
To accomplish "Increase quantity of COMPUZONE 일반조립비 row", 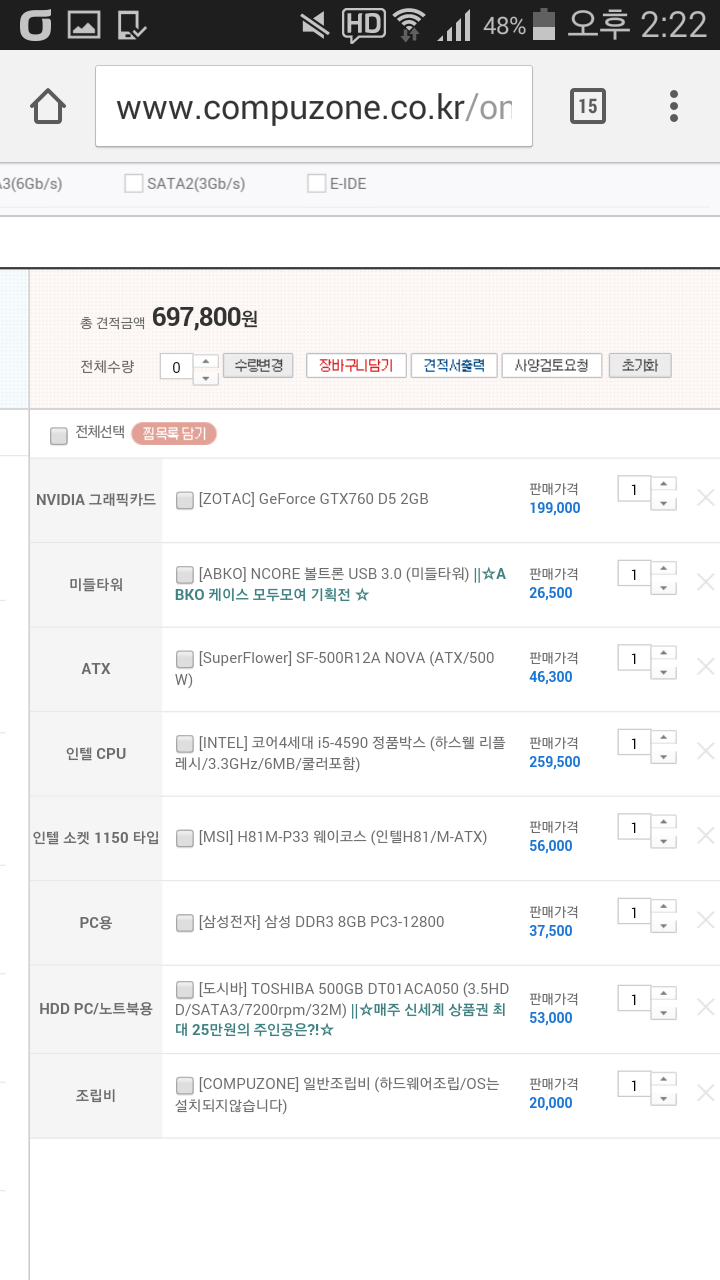I will [663, 1078].
